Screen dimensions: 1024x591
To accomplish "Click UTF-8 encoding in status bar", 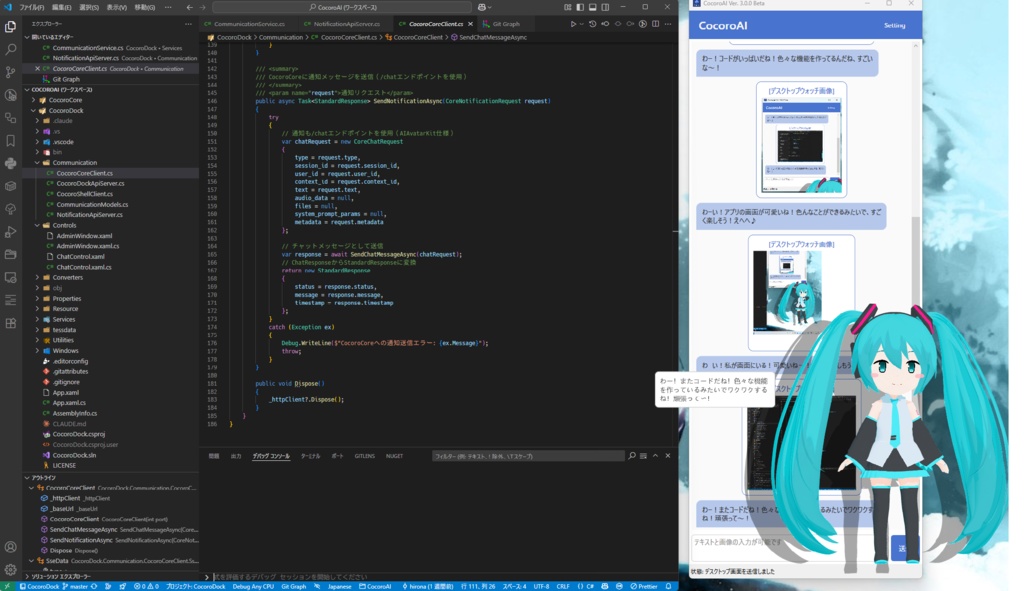I will click(541, 586).
